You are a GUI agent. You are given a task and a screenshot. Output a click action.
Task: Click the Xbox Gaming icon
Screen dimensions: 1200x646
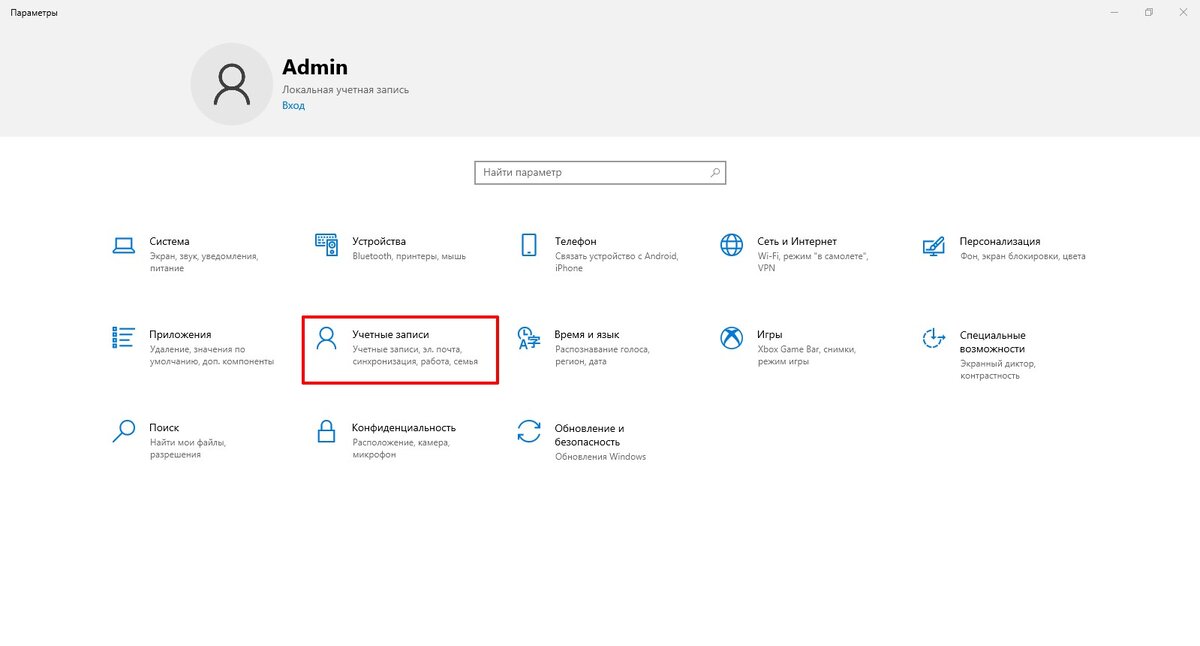tap(732, 338)
